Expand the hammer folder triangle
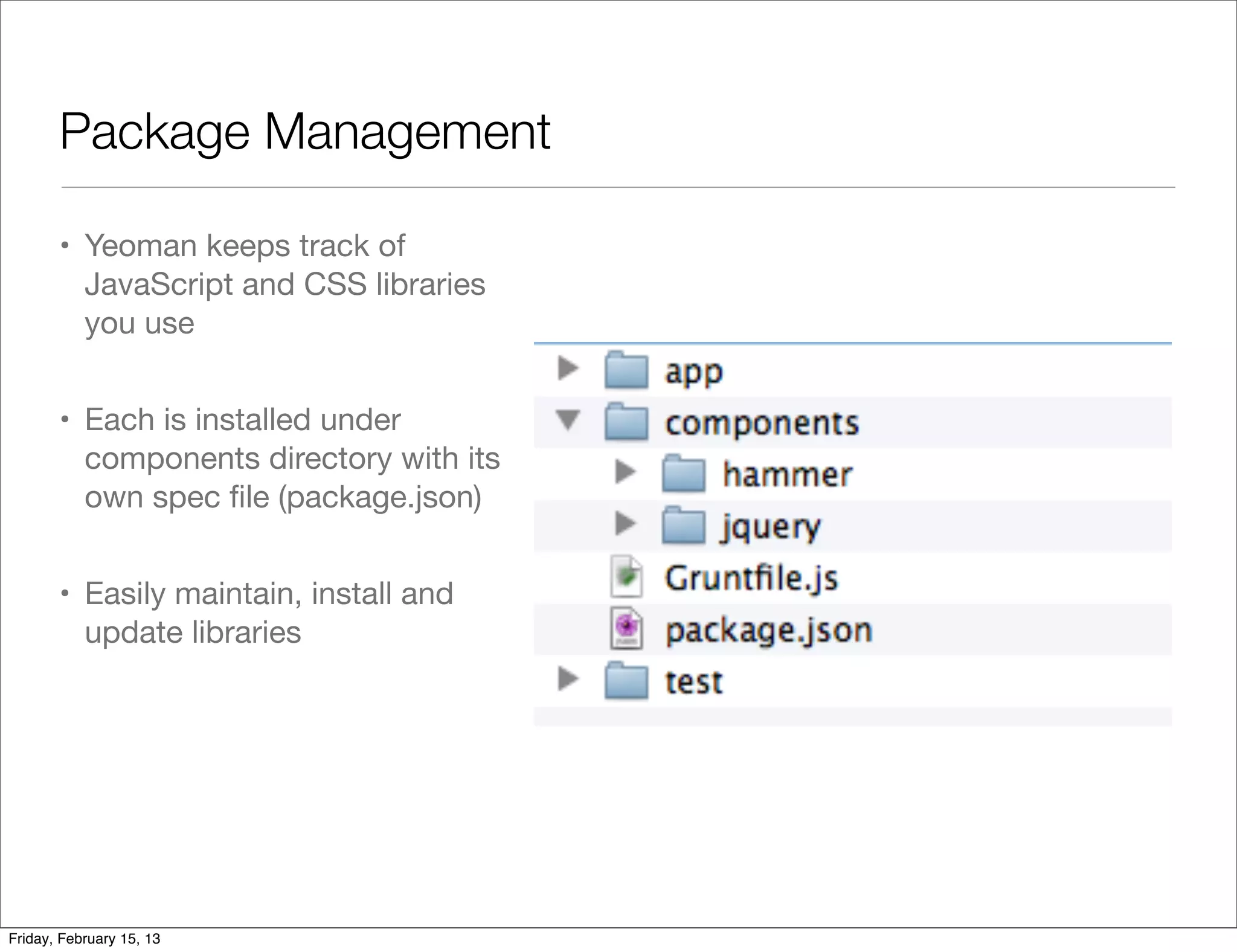Screen dimensions: 1237x952 626,472
